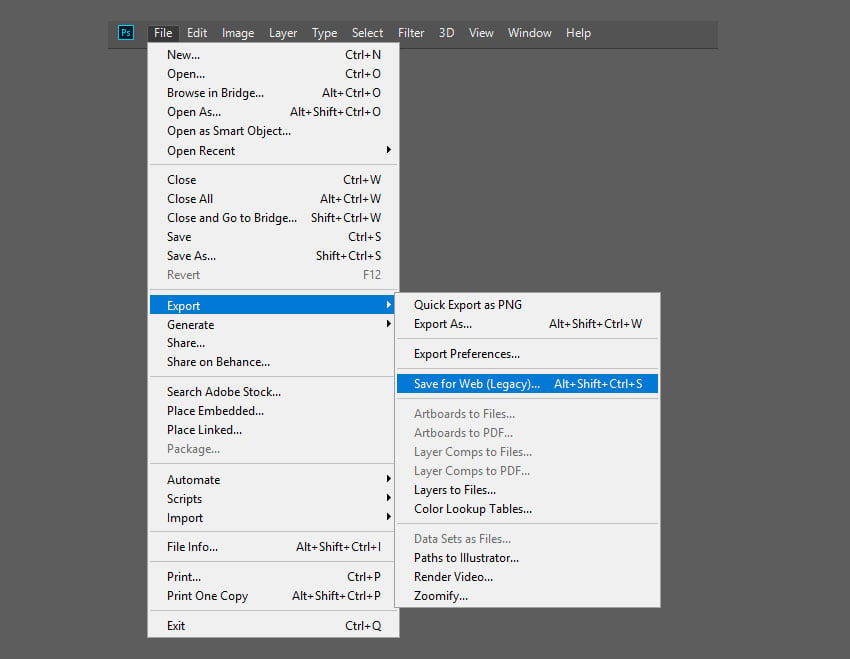
Task: Choose Color Lookup Tables...
Action: pos(527,508)
